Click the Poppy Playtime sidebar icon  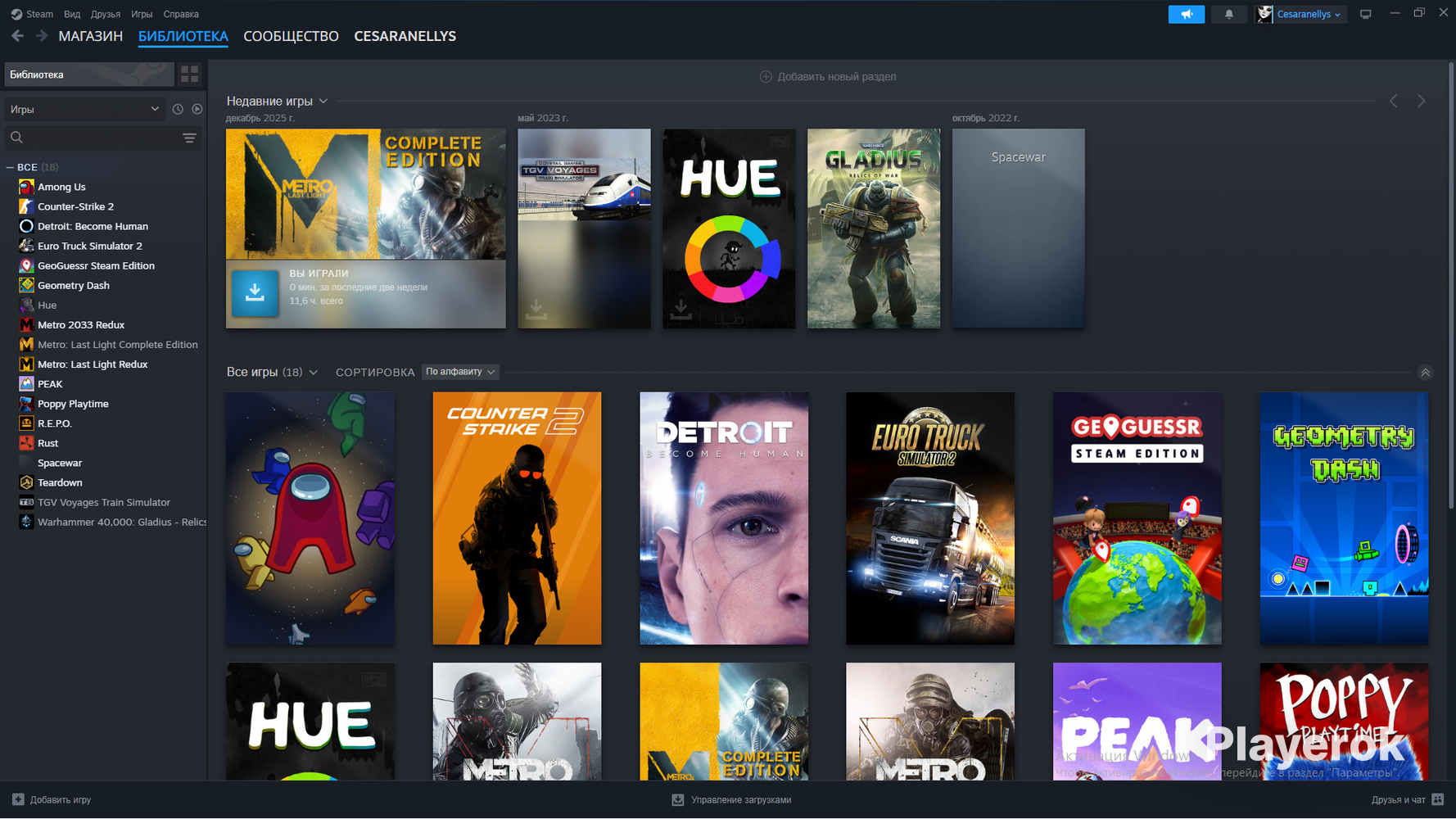26,404
